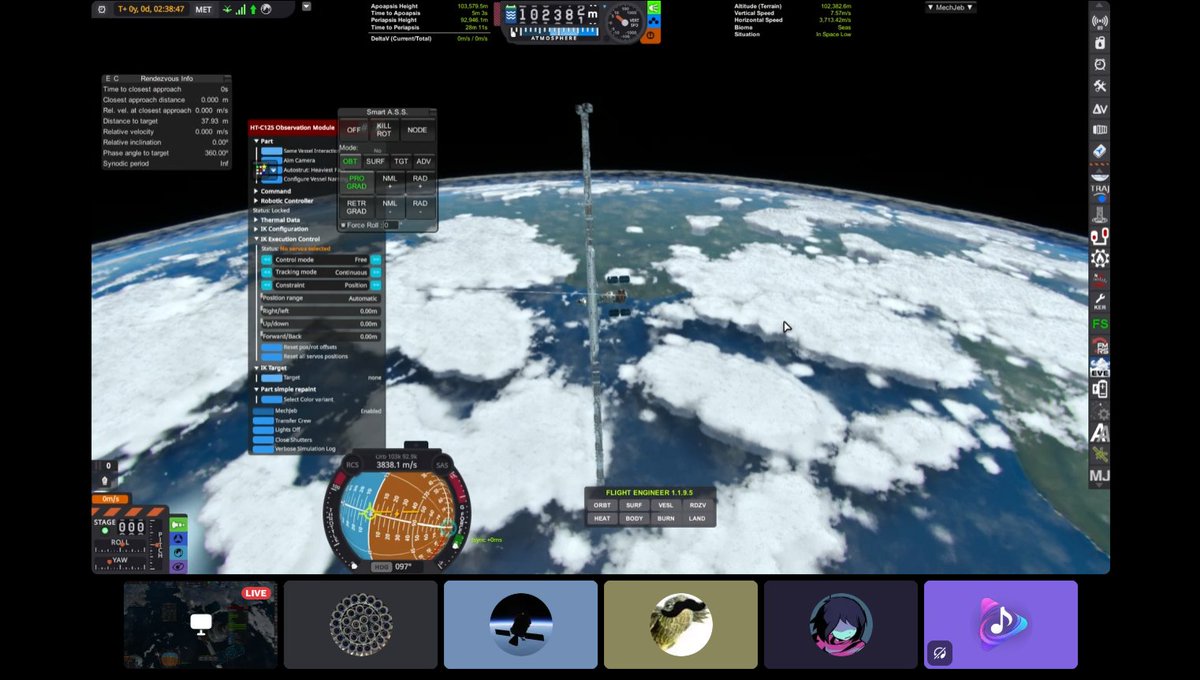This screenshot has height=680, width=1200.
Task: Click the blue maneuver mode icon
Action: click(178, 538)
